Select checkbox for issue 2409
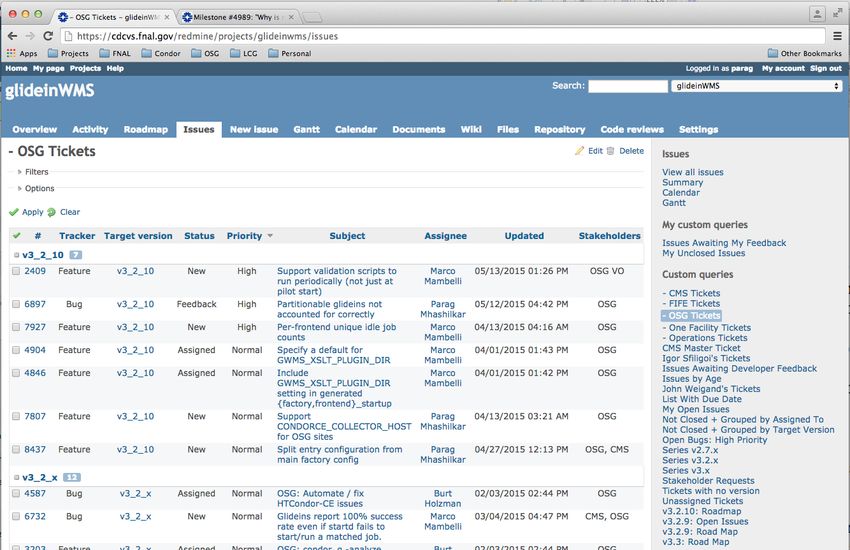 coord(16,271)
